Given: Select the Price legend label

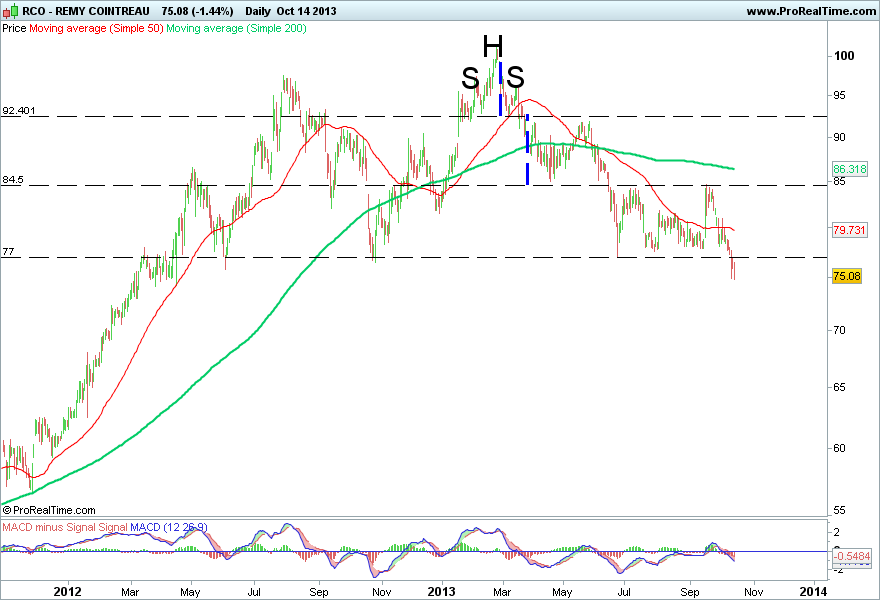Looking at the screenshot, I should click(14, 28).
